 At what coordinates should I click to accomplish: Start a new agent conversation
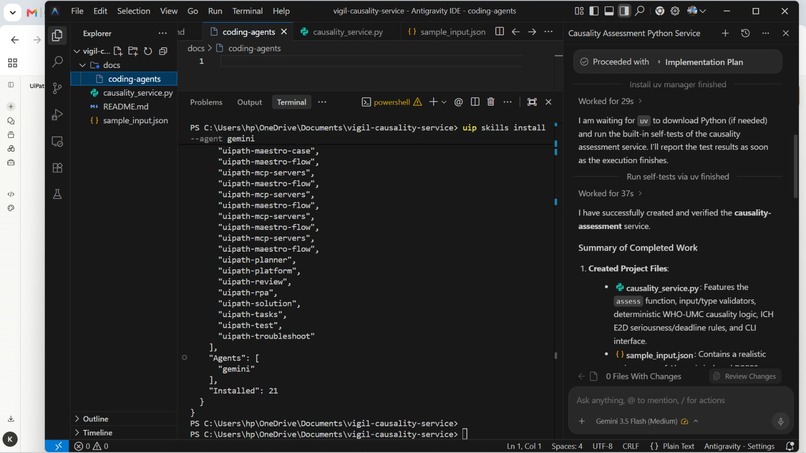tap(725, 33)
